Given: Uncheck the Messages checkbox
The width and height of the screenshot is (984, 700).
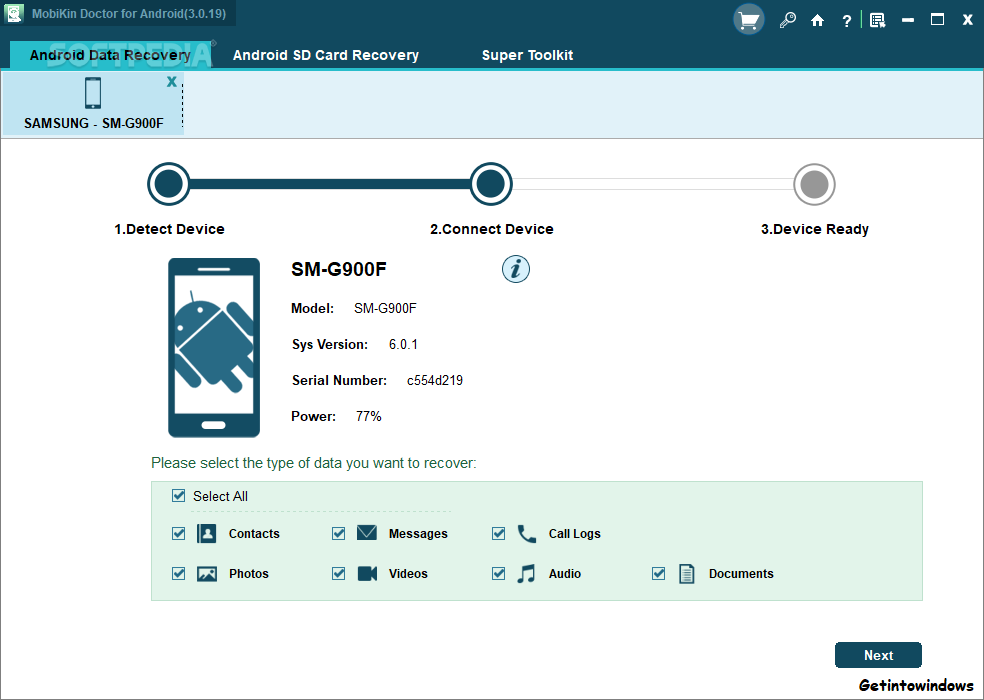Looking at the screenshot, I should coord(339,534).
